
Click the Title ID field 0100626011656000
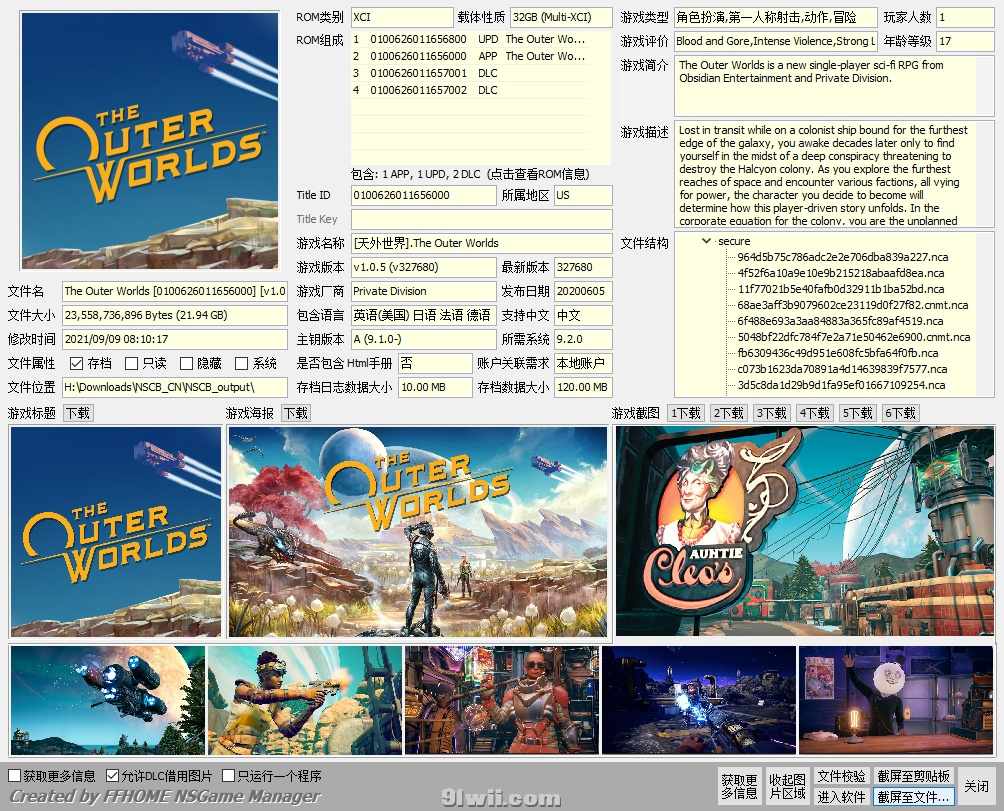423,195
